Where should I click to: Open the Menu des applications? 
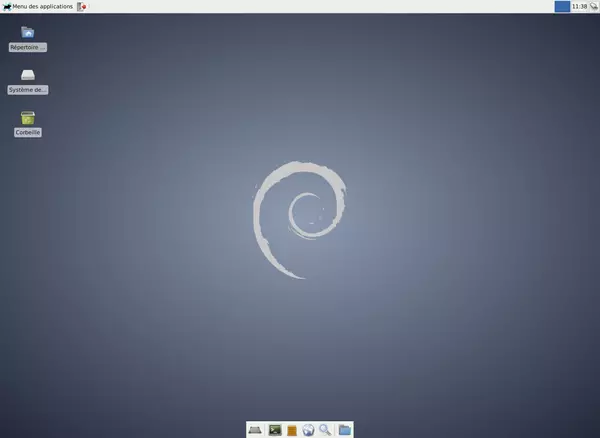(x=38, y=7)
